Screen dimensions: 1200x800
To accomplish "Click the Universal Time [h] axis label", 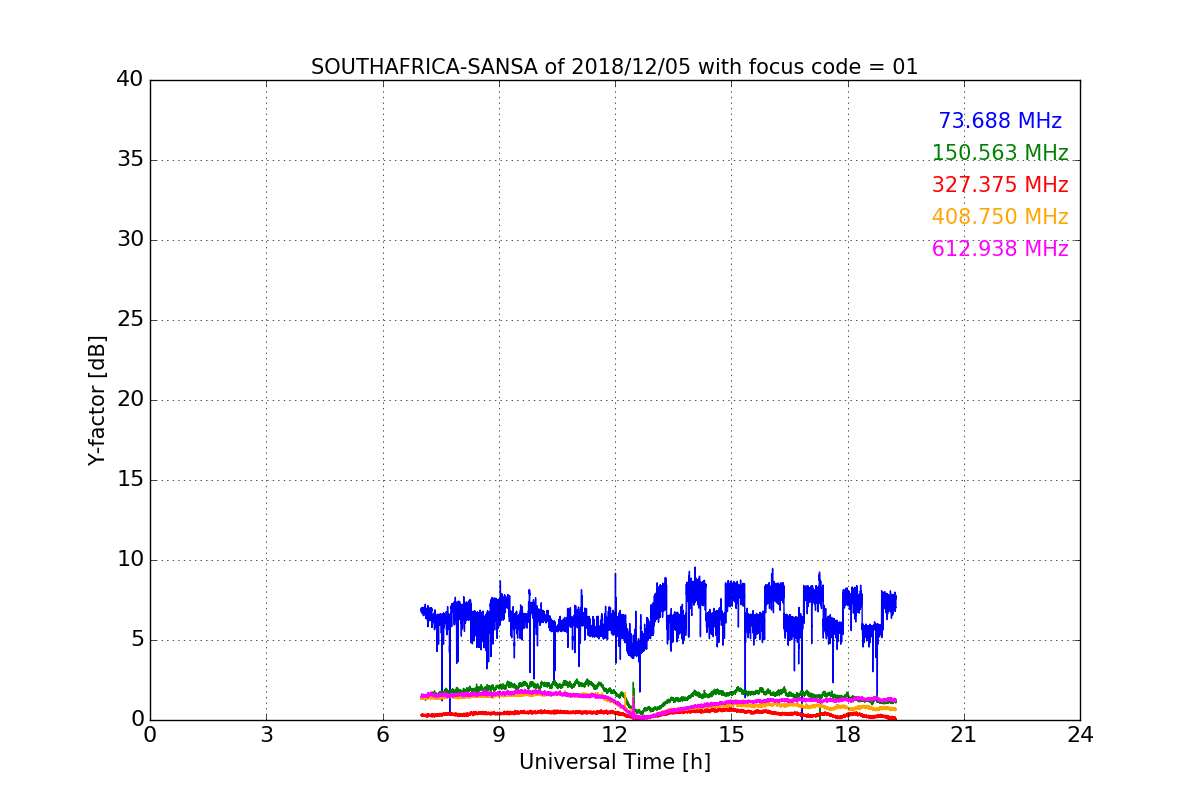I will click(614, 762).
